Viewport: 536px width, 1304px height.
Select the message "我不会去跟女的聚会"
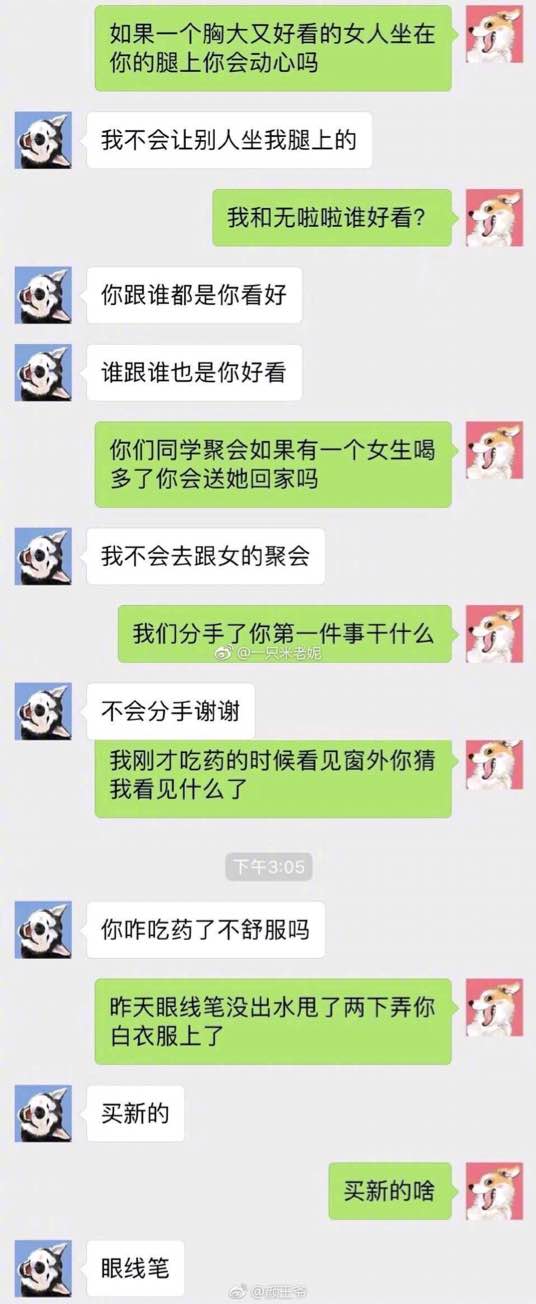[205, 556]
